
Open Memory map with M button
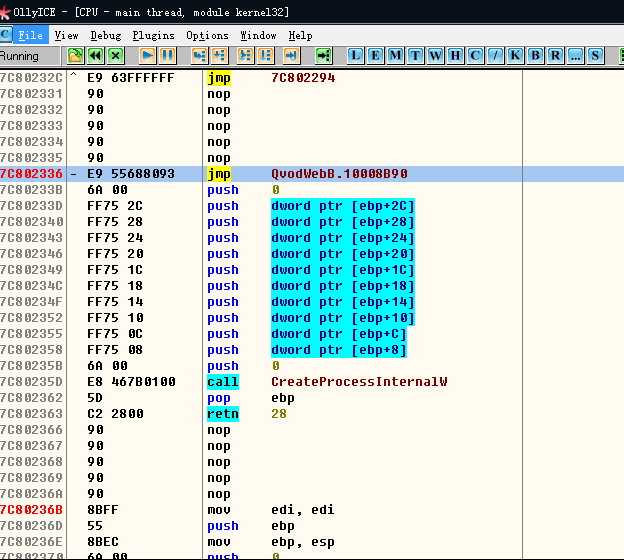396,55
